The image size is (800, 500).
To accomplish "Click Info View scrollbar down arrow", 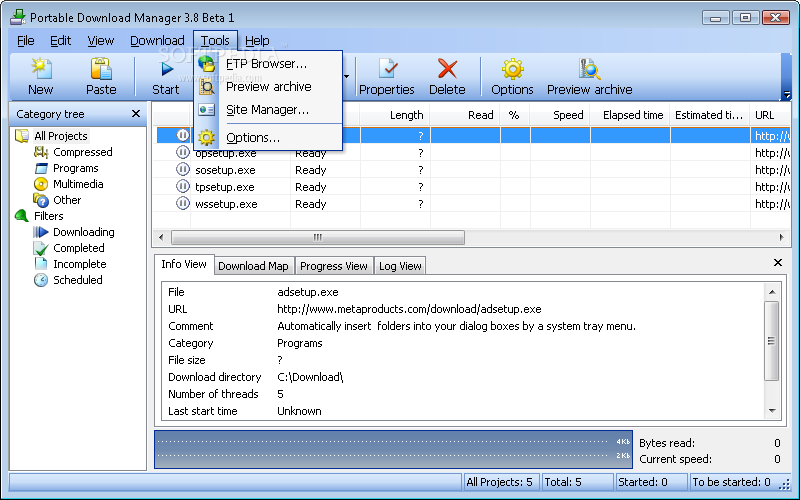I will click(772, 411).
